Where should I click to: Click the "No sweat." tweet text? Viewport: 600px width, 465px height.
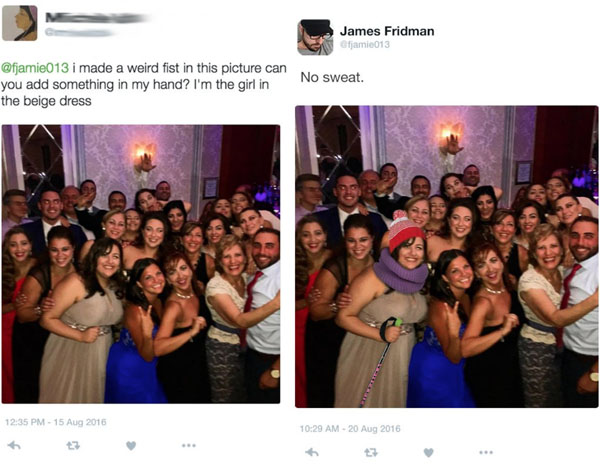(332, 77)
